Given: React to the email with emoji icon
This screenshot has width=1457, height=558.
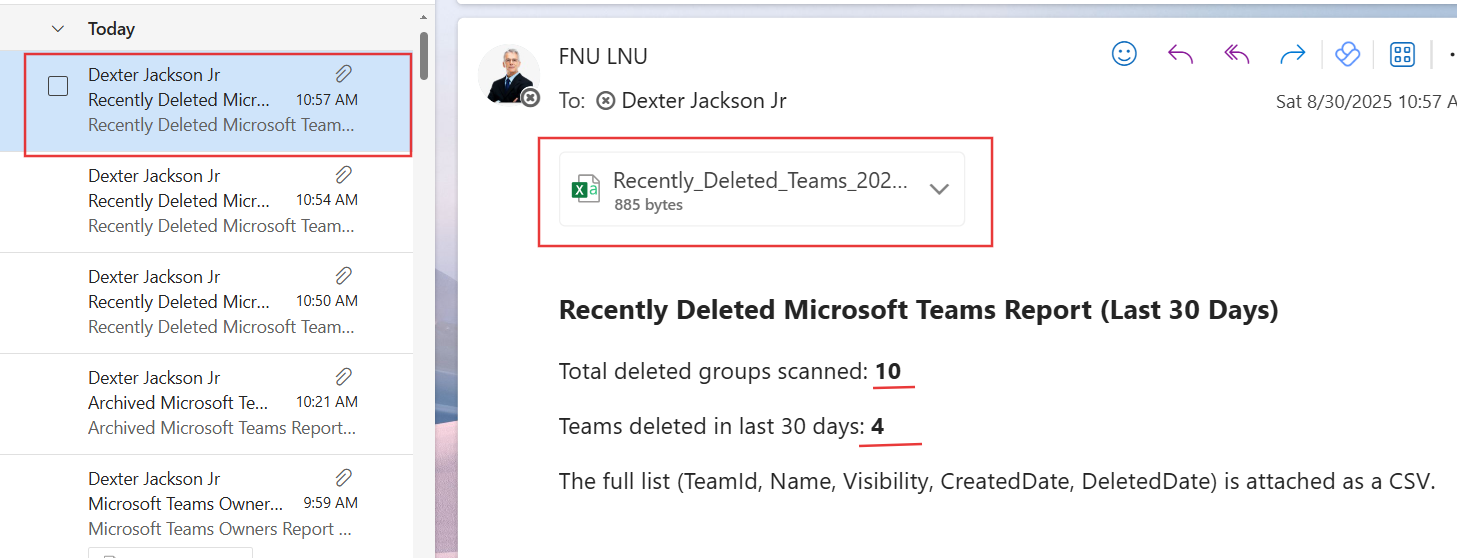Looking at the screenshot, I should tap(1124, 54).
